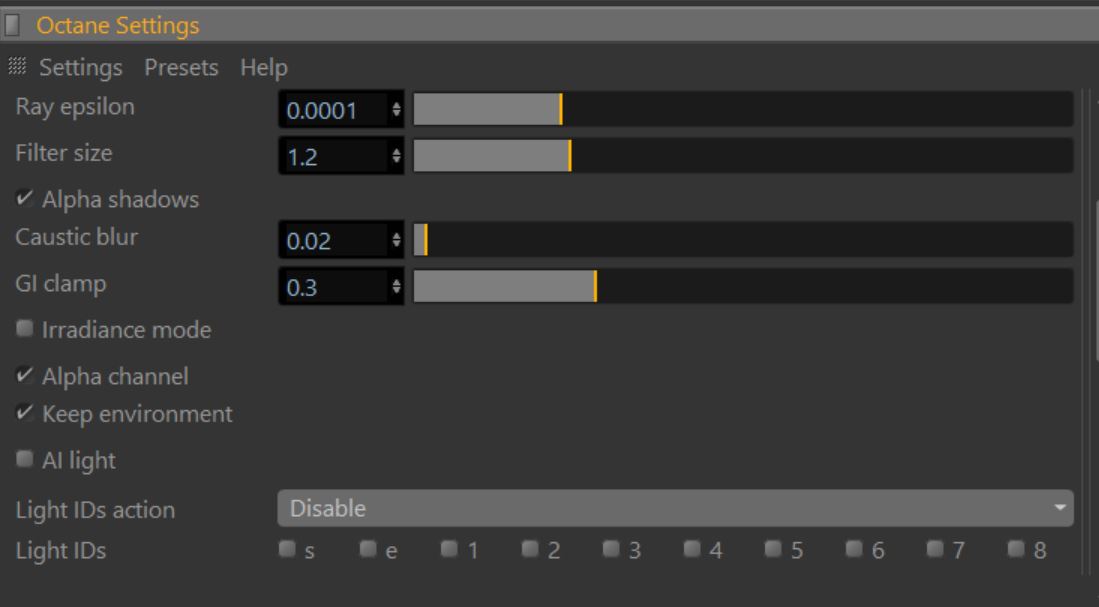
Task: Expand the Light IDs action dropdown
Action: pyautogui.click(x=674, y=509)
